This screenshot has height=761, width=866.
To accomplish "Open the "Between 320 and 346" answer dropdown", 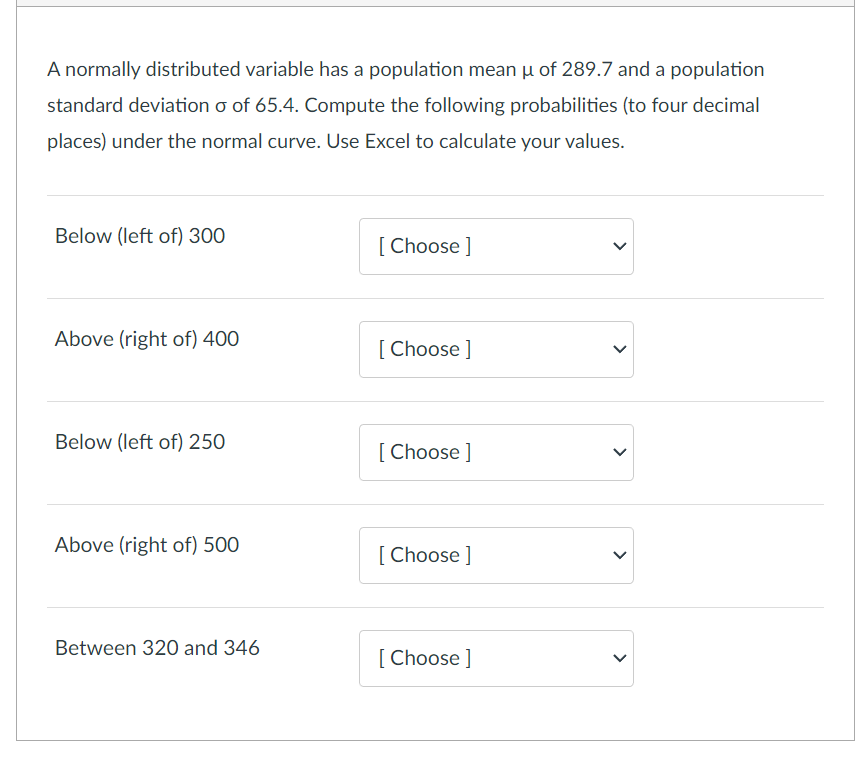I will point(496,658).
